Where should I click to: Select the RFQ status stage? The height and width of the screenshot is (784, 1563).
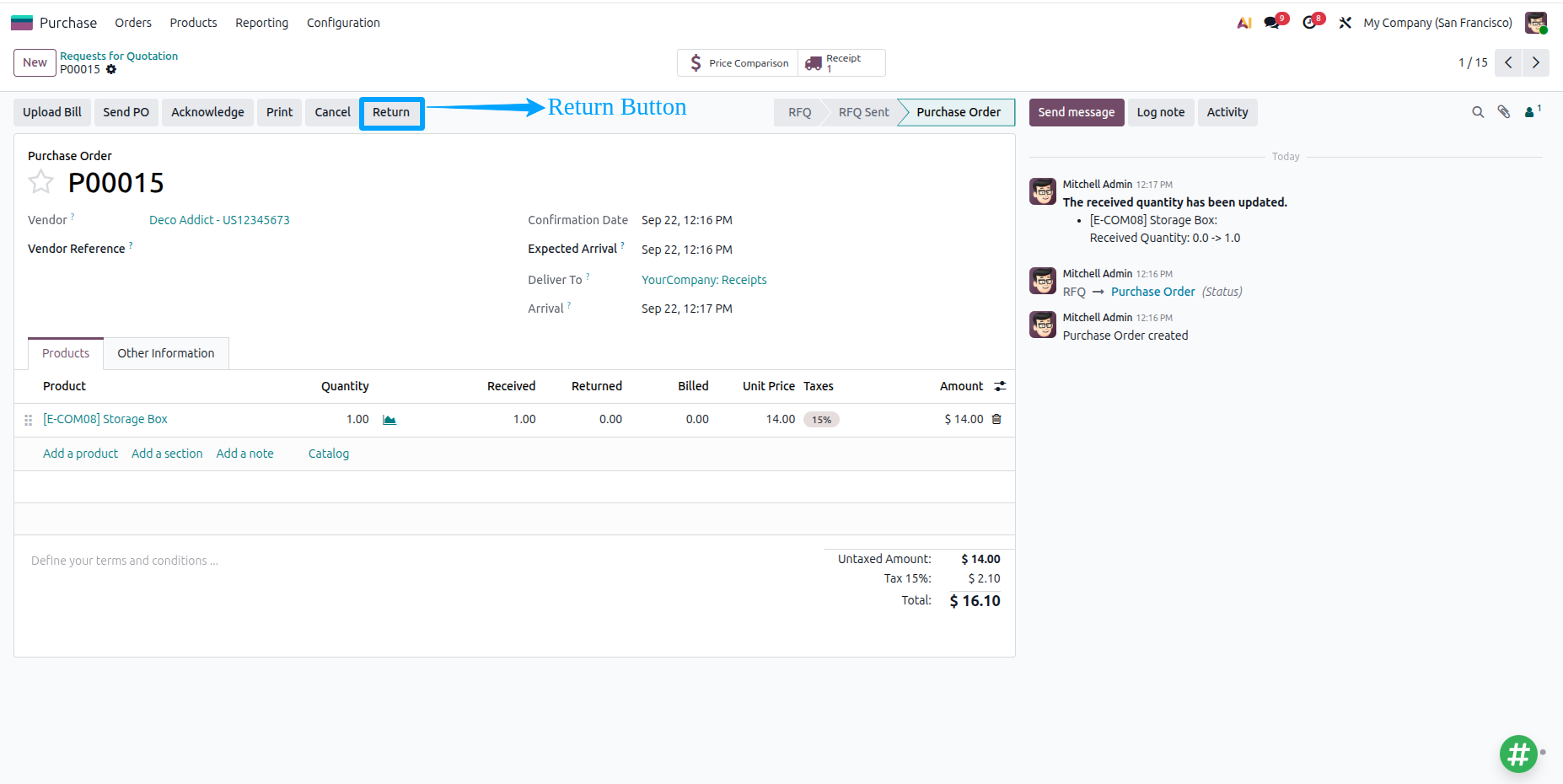(x=799, y=112)
